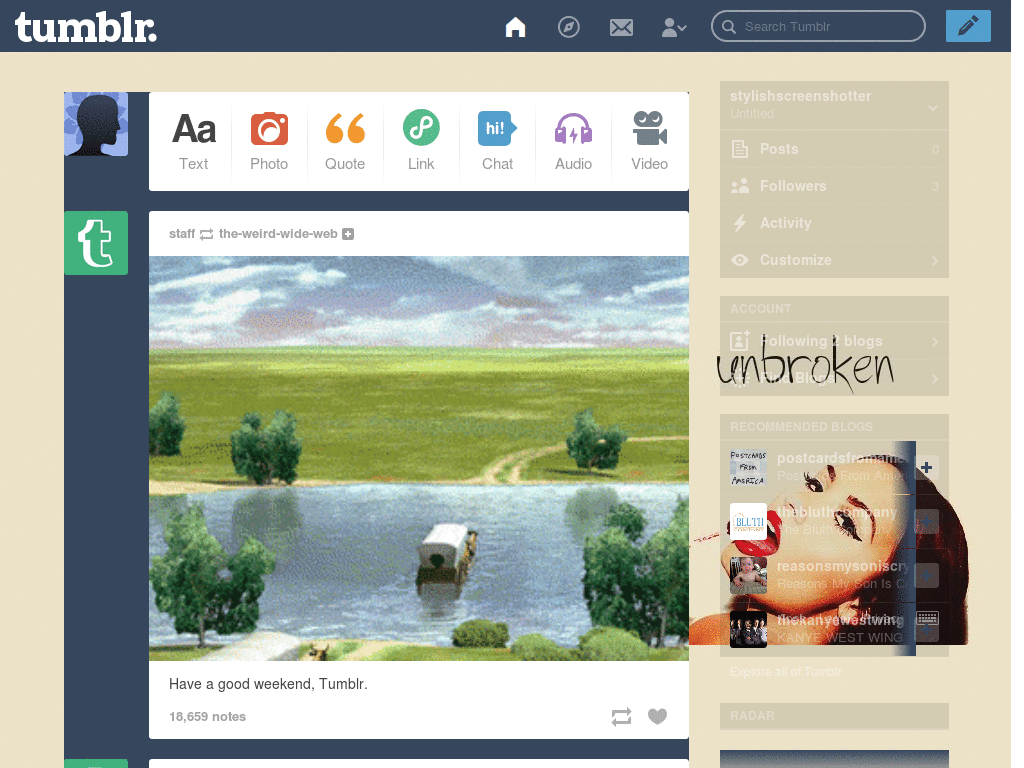Create a new Photo post

point(269,141)
